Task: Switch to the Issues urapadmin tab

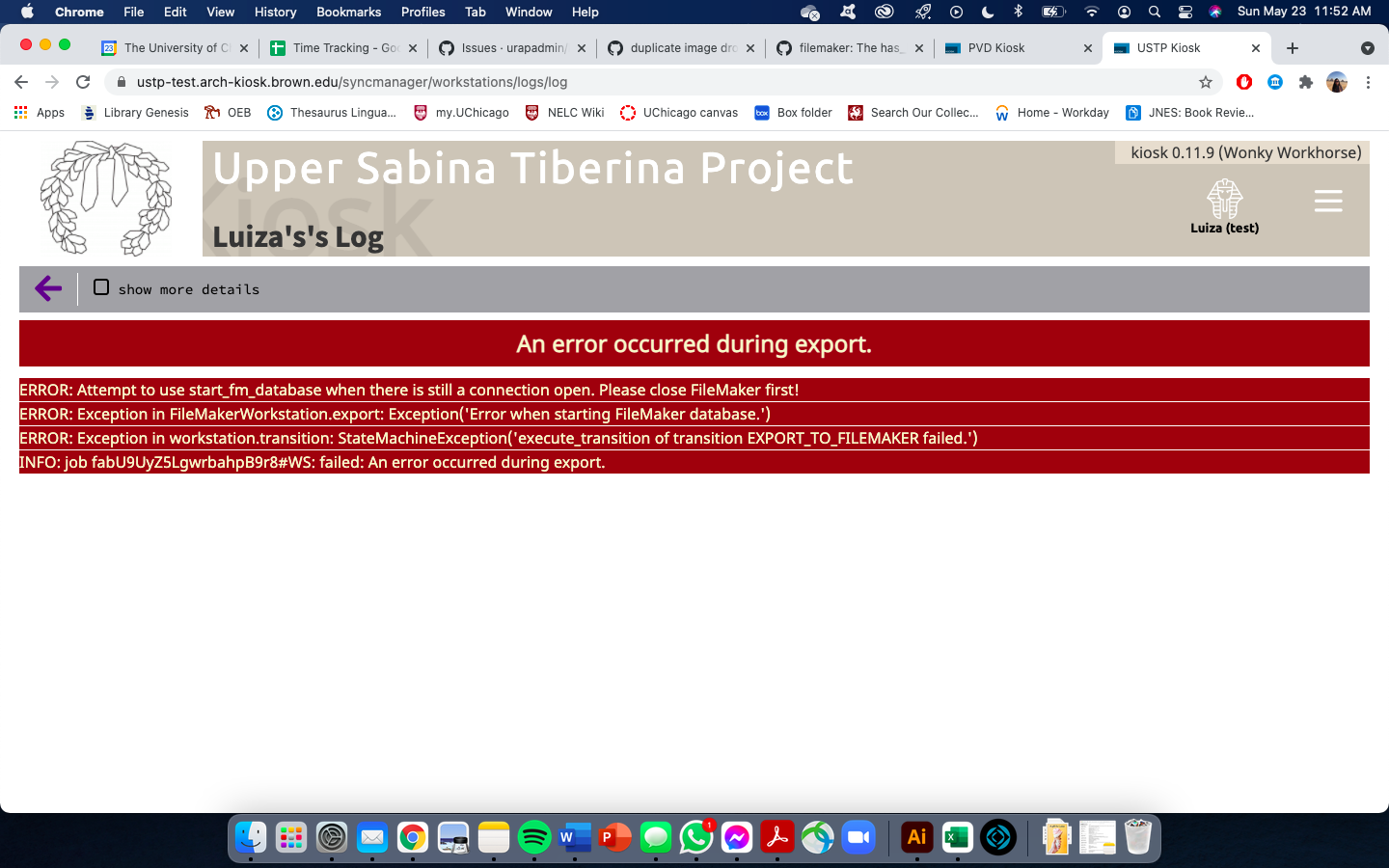Action: (x=513, y=48)
